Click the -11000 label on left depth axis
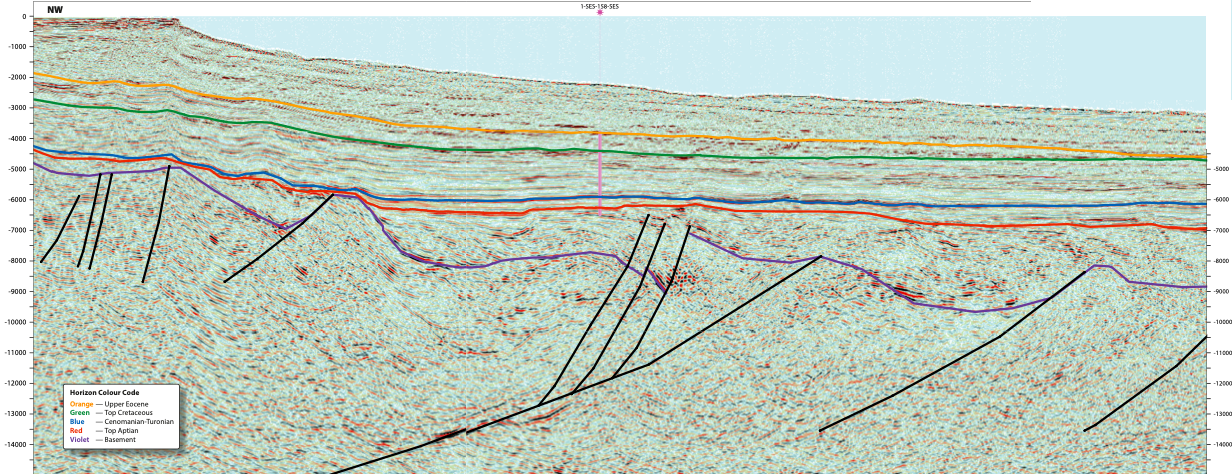The image size is (1232, 474). pos(17,353)
